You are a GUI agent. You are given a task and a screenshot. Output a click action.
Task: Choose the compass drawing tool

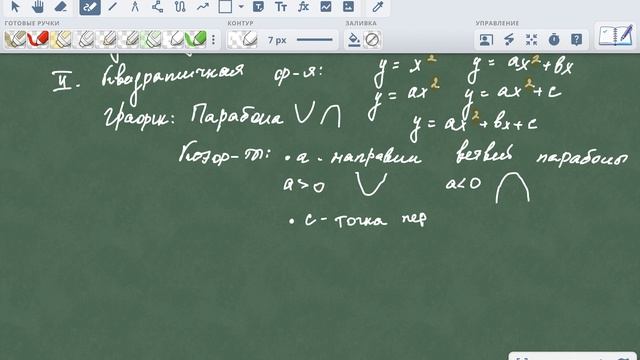(x=135, y=7)
